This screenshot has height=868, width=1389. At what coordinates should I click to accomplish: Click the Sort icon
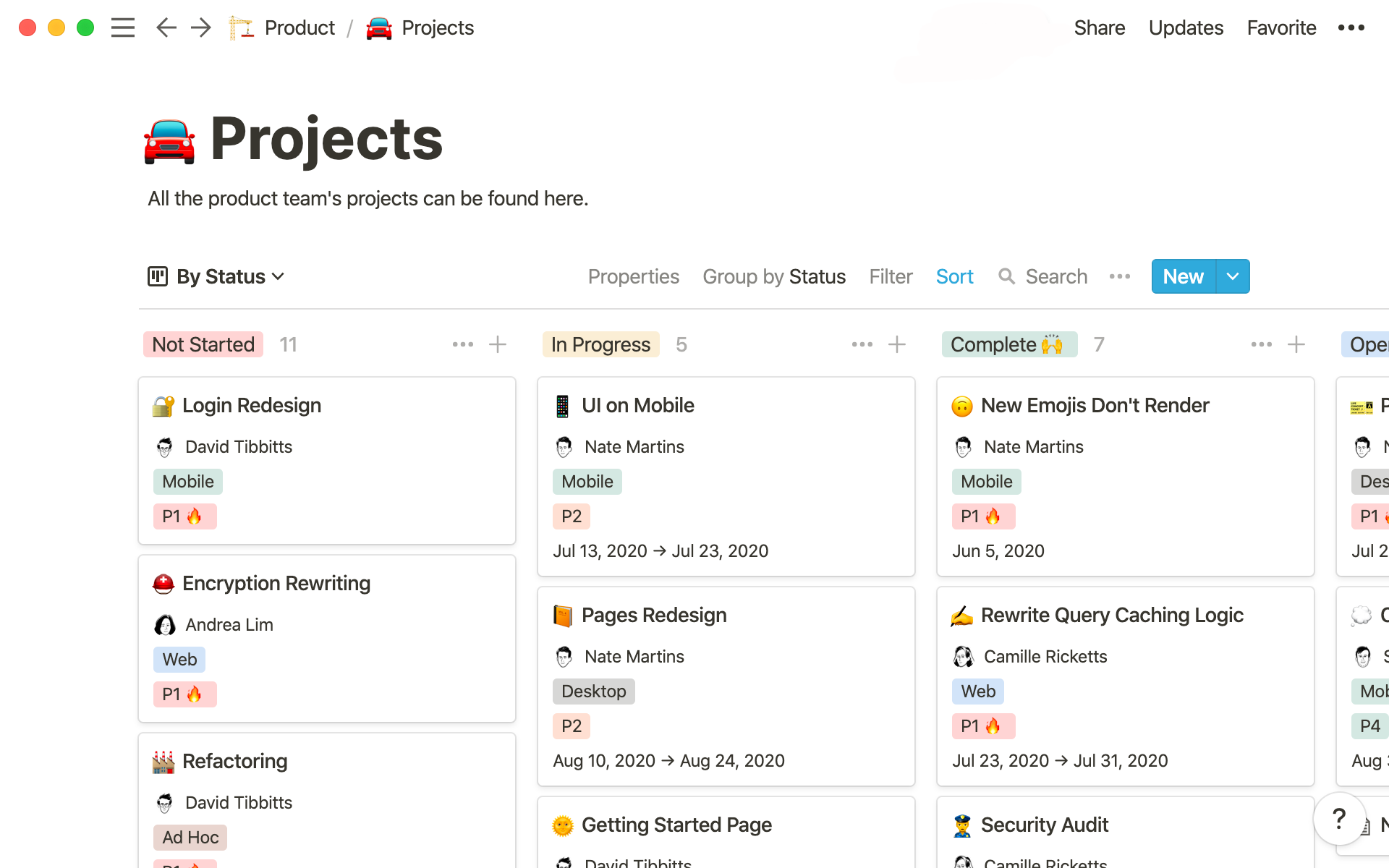pyautogui.click(x=955, y=276)
